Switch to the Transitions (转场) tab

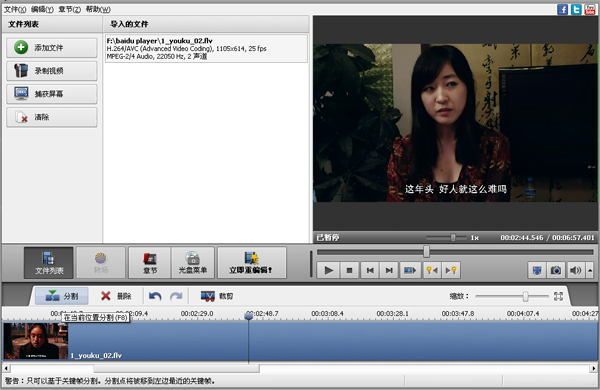point(101,263)
